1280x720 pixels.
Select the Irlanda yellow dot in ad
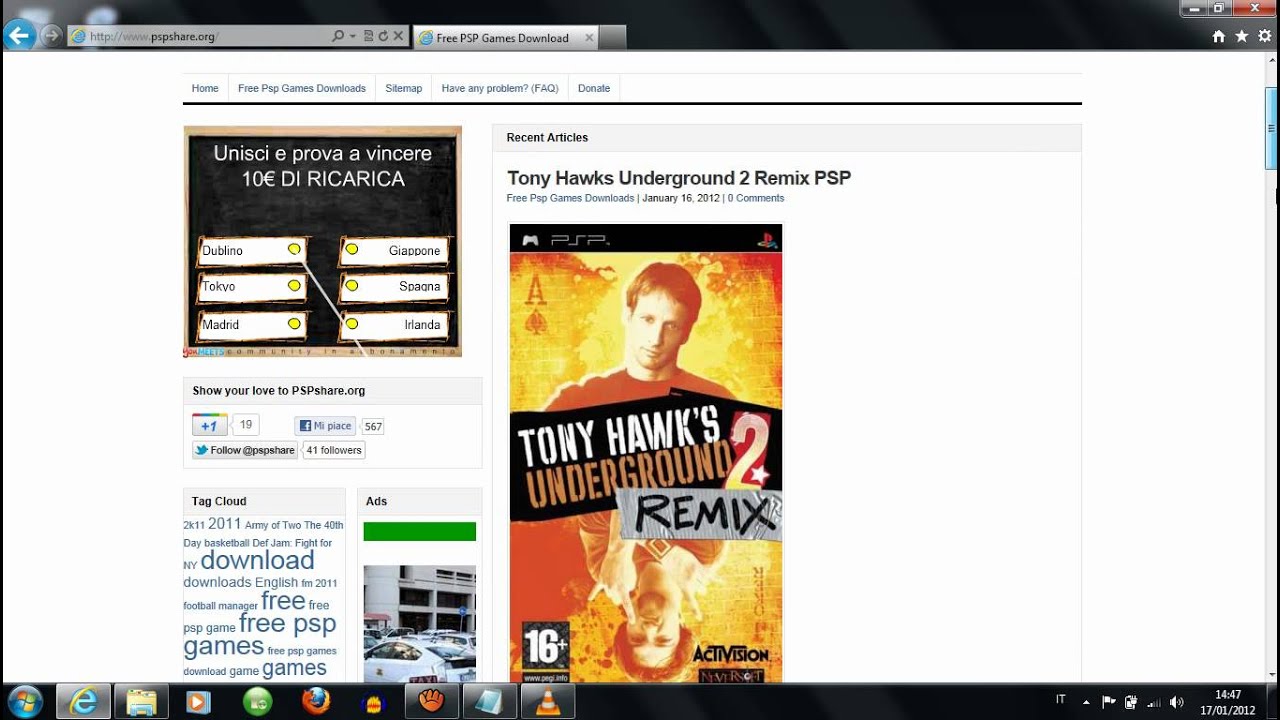pos(352,324)
